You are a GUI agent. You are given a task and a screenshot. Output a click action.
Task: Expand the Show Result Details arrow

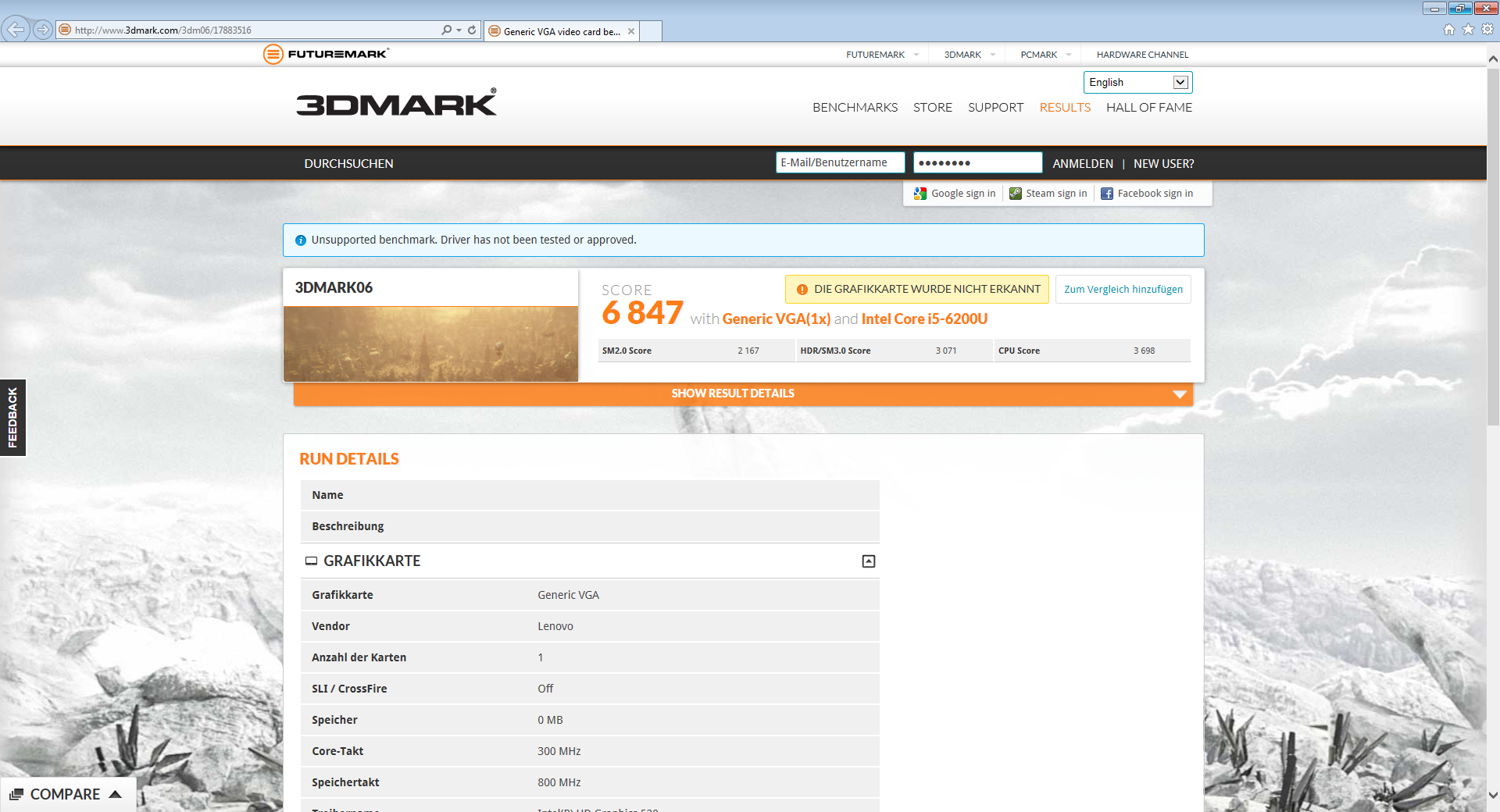(x=1180, y=394)
